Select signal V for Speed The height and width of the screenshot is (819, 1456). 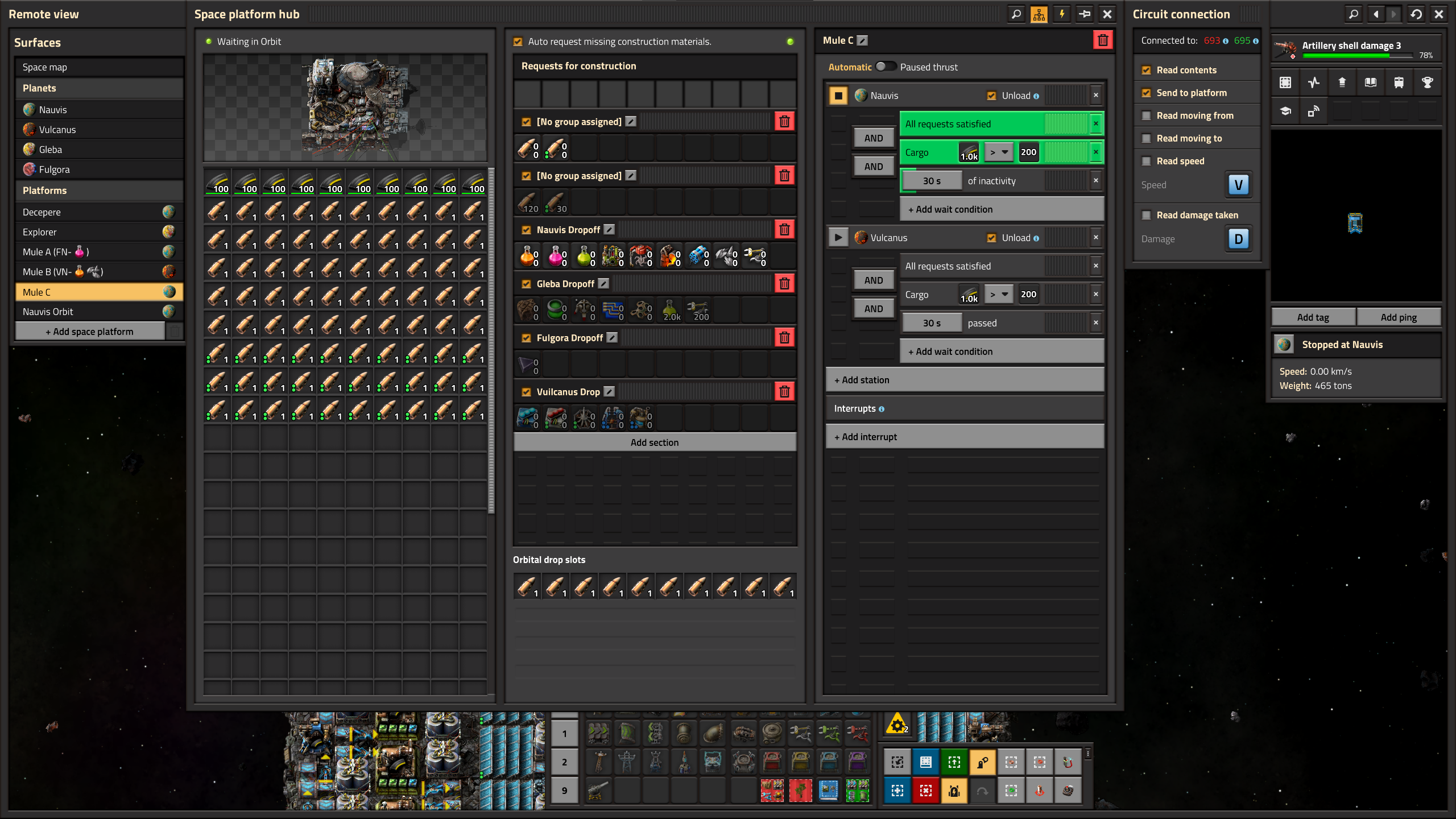pyautogui.click(x=1238, y=185)
